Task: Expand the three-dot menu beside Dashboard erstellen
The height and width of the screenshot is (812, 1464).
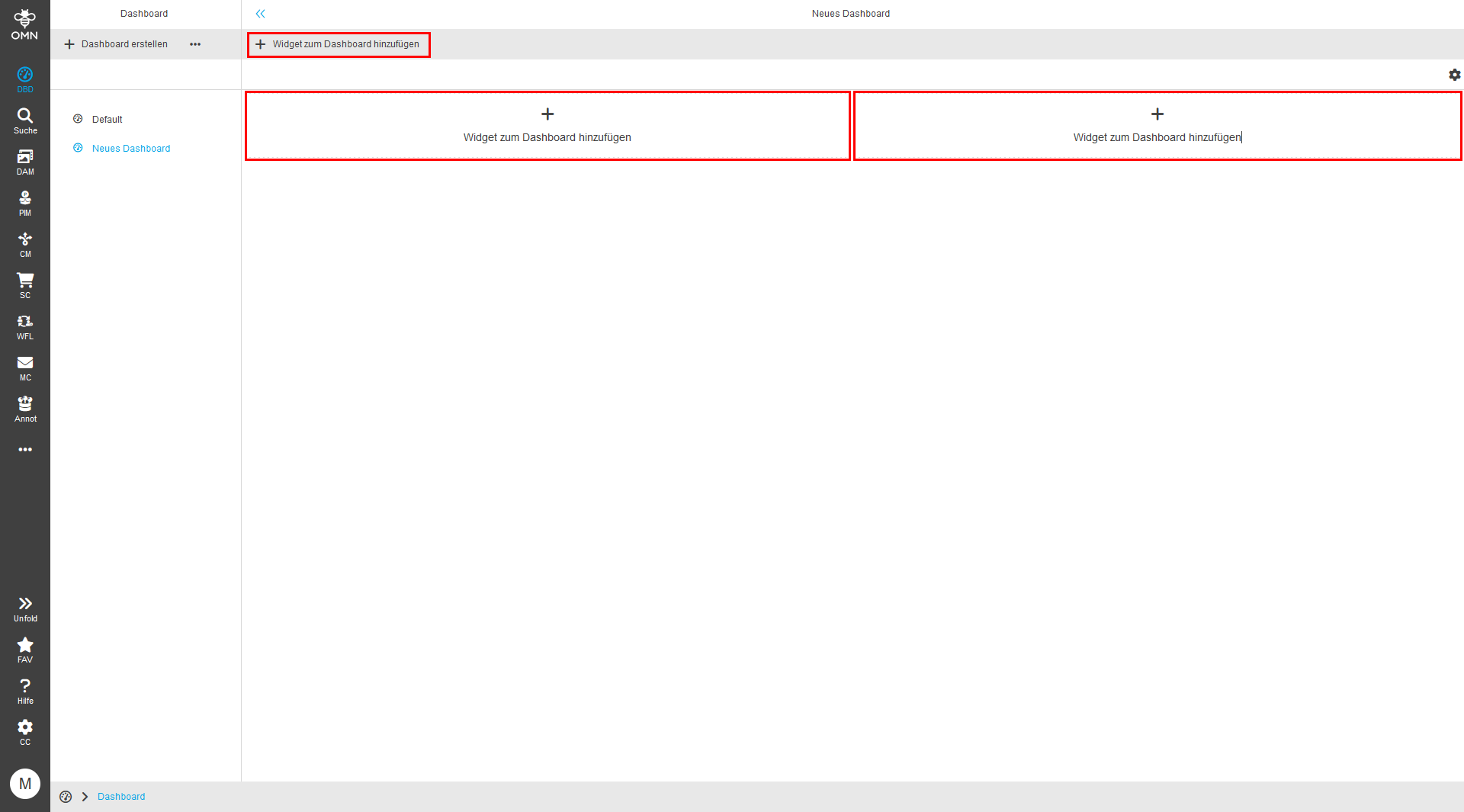Action: coord(195,44)
